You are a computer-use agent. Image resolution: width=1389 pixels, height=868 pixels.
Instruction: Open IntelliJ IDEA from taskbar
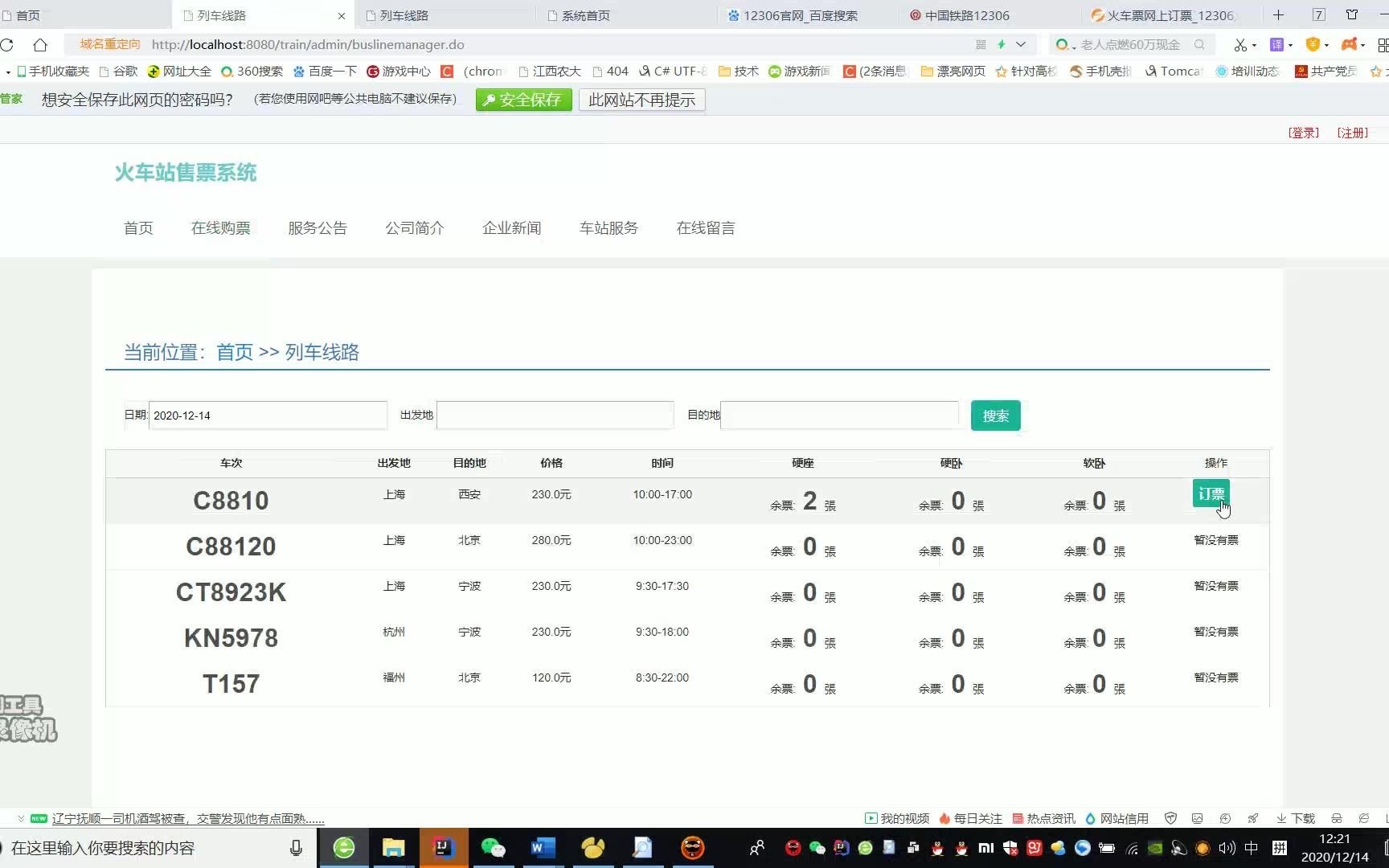[443, 848]
